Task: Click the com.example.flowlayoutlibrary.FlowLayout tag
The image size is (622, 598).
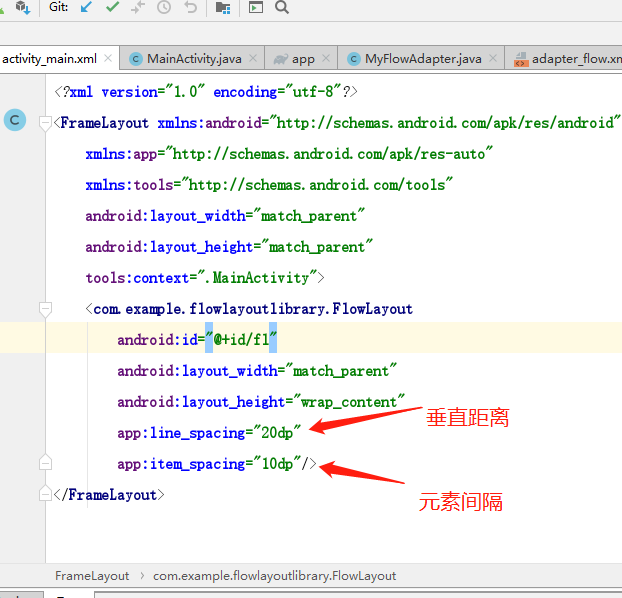Action: 249,309
